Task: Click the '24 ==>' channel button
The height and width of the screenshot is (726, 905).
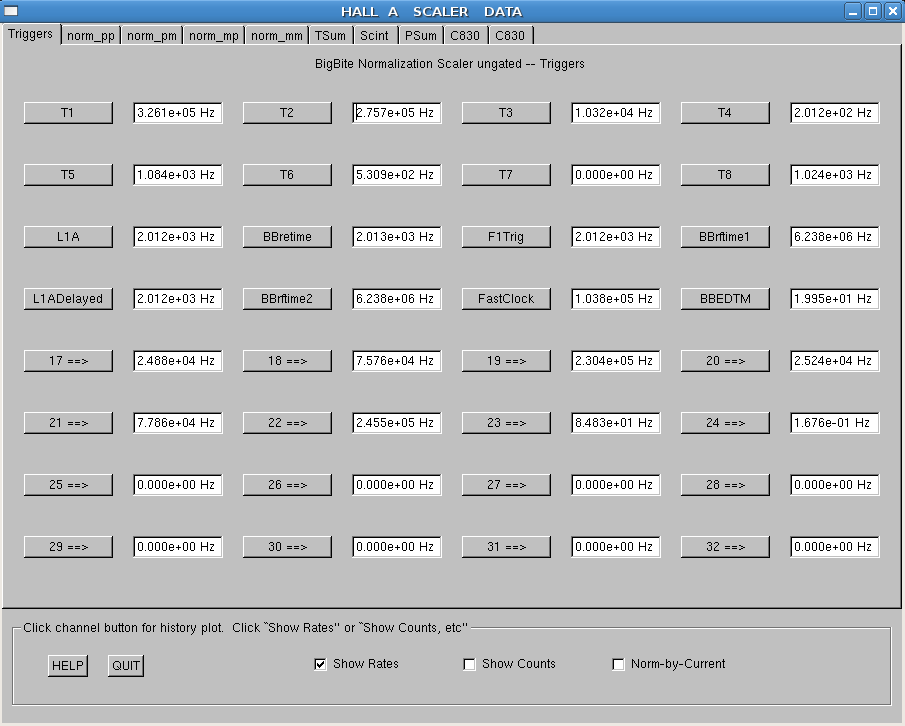Action: point(725,423)
